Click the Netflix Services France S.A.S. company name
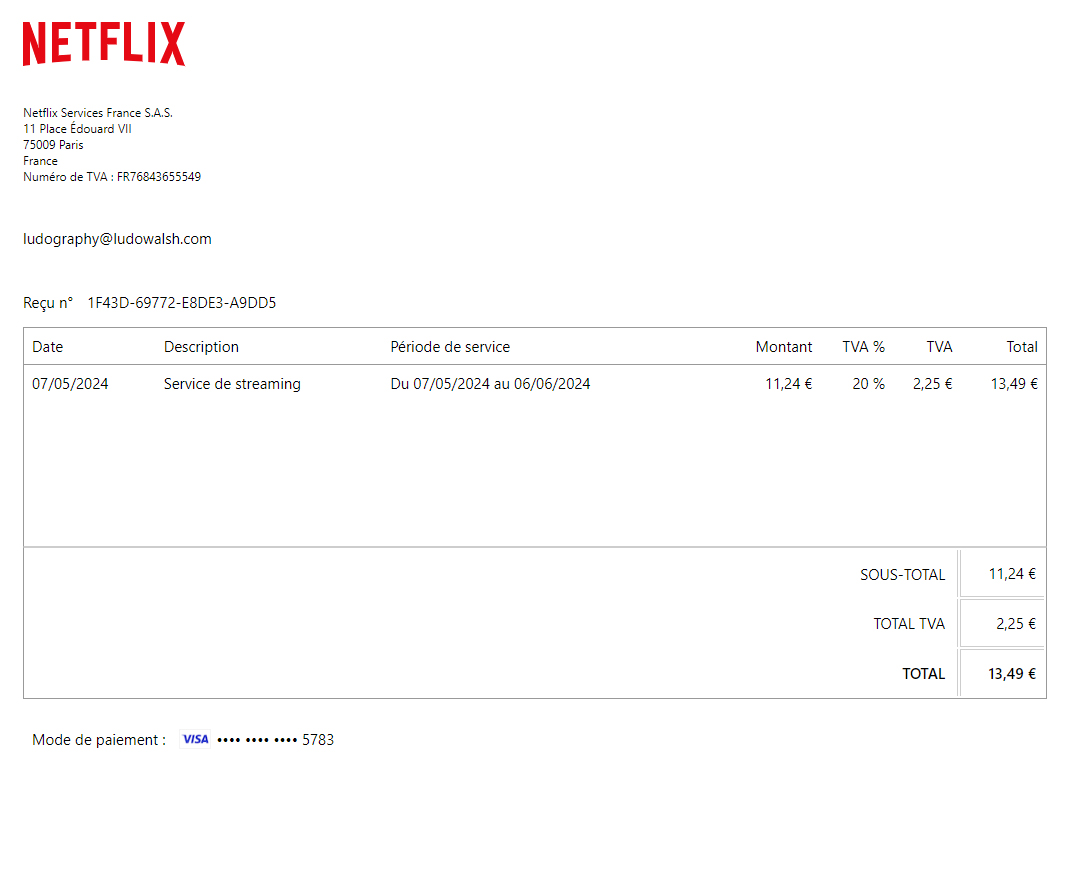This screenshot has height=876, width=1068. [98, 113]
